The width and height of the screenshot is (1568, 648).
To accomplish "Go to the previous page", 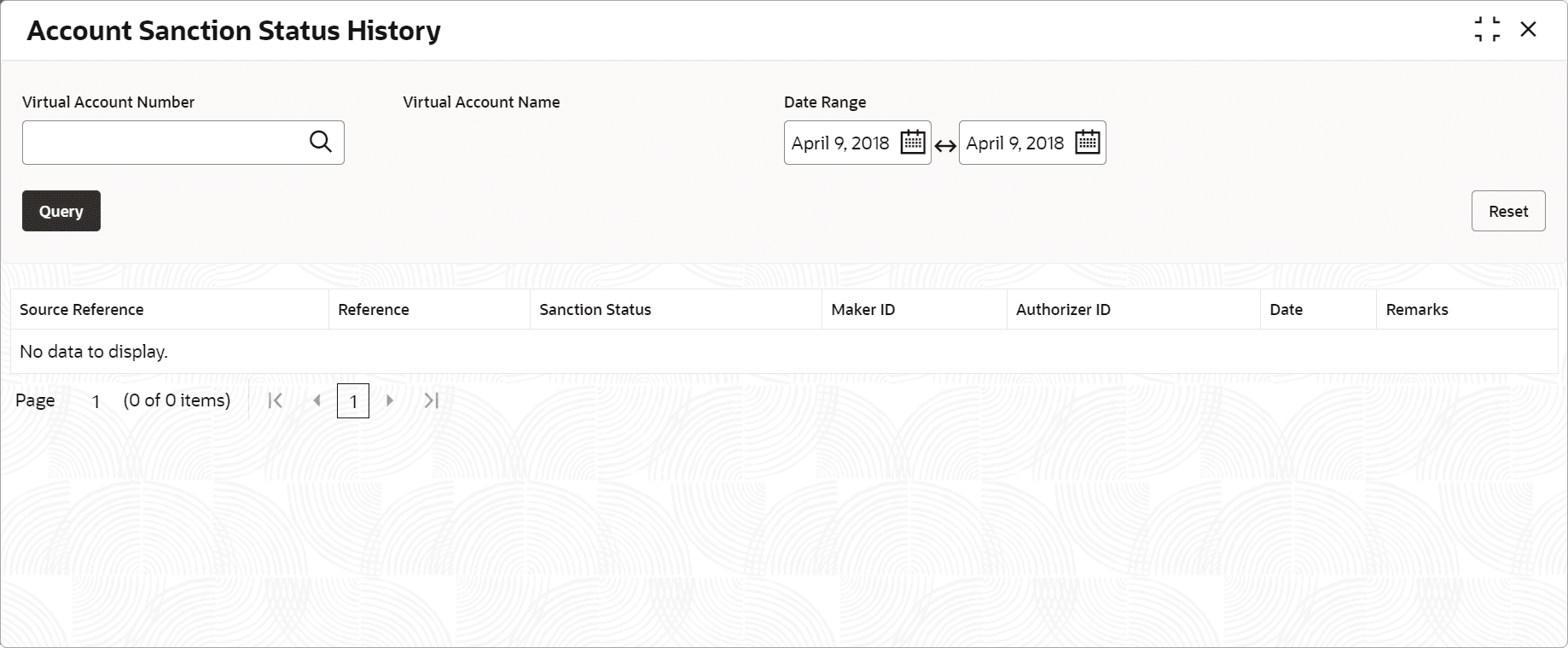I will (317, 400).
